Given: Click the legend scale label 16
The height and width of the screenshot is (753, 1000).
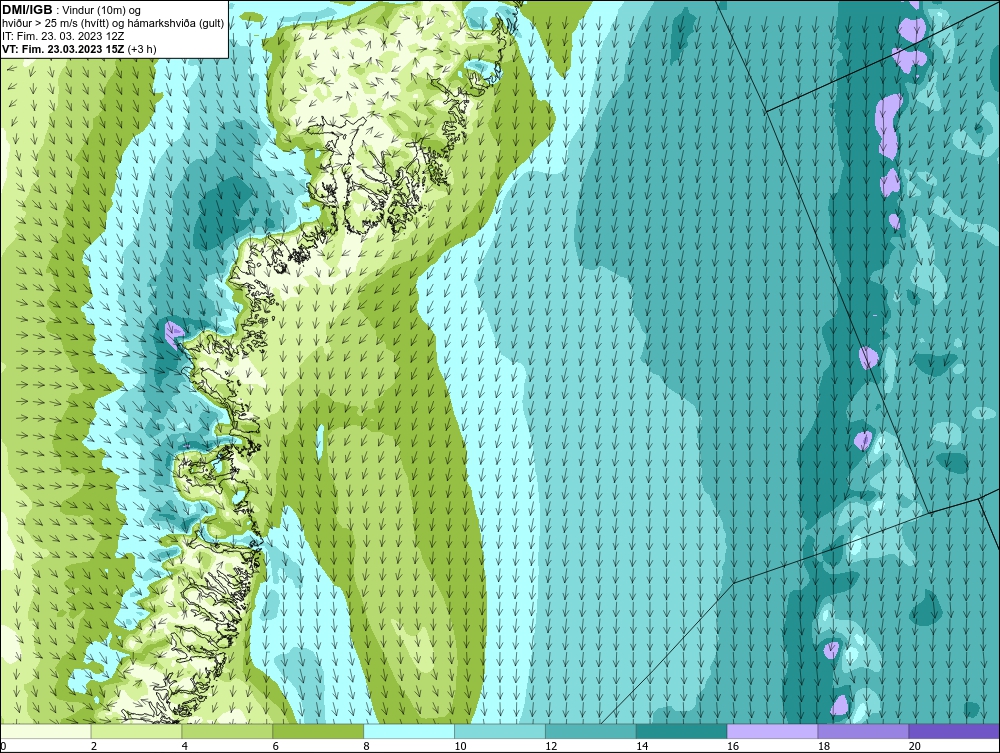Looking at the screenshot, I should 733,746.
